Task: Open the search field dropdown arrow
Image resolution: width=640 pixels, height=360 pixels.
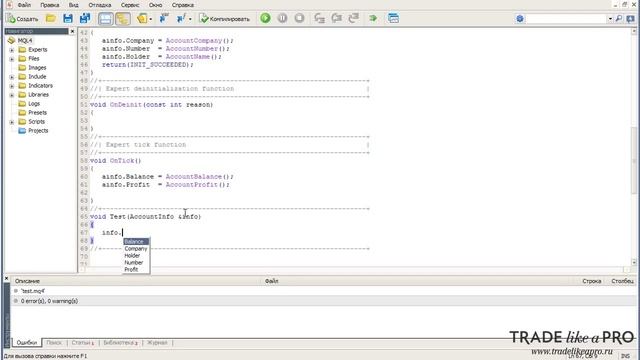Action: click(x=610, y=18)
